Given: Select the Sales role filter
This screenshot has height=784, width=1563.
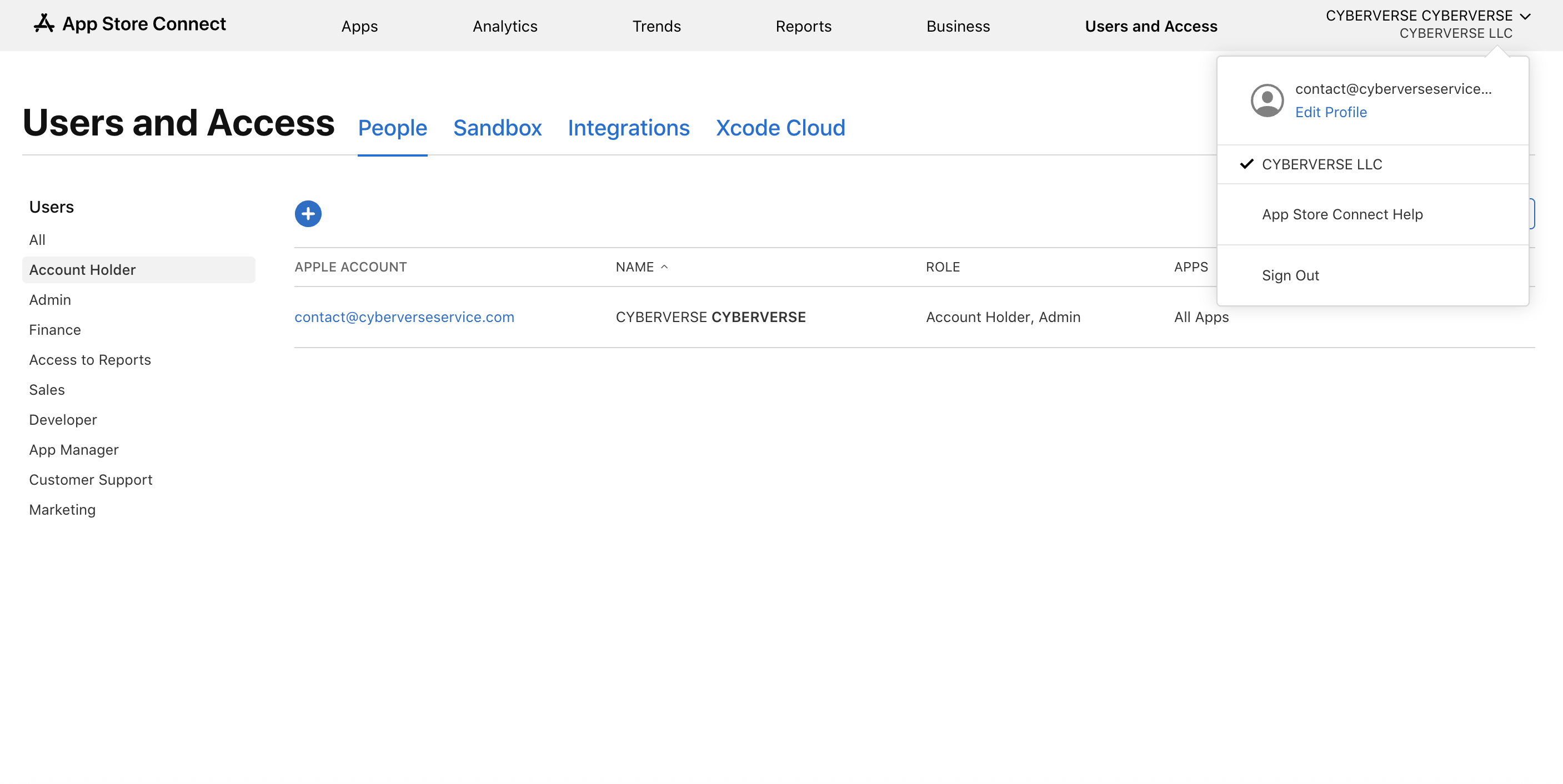Looking at the screenshot, I should [47, 390].
